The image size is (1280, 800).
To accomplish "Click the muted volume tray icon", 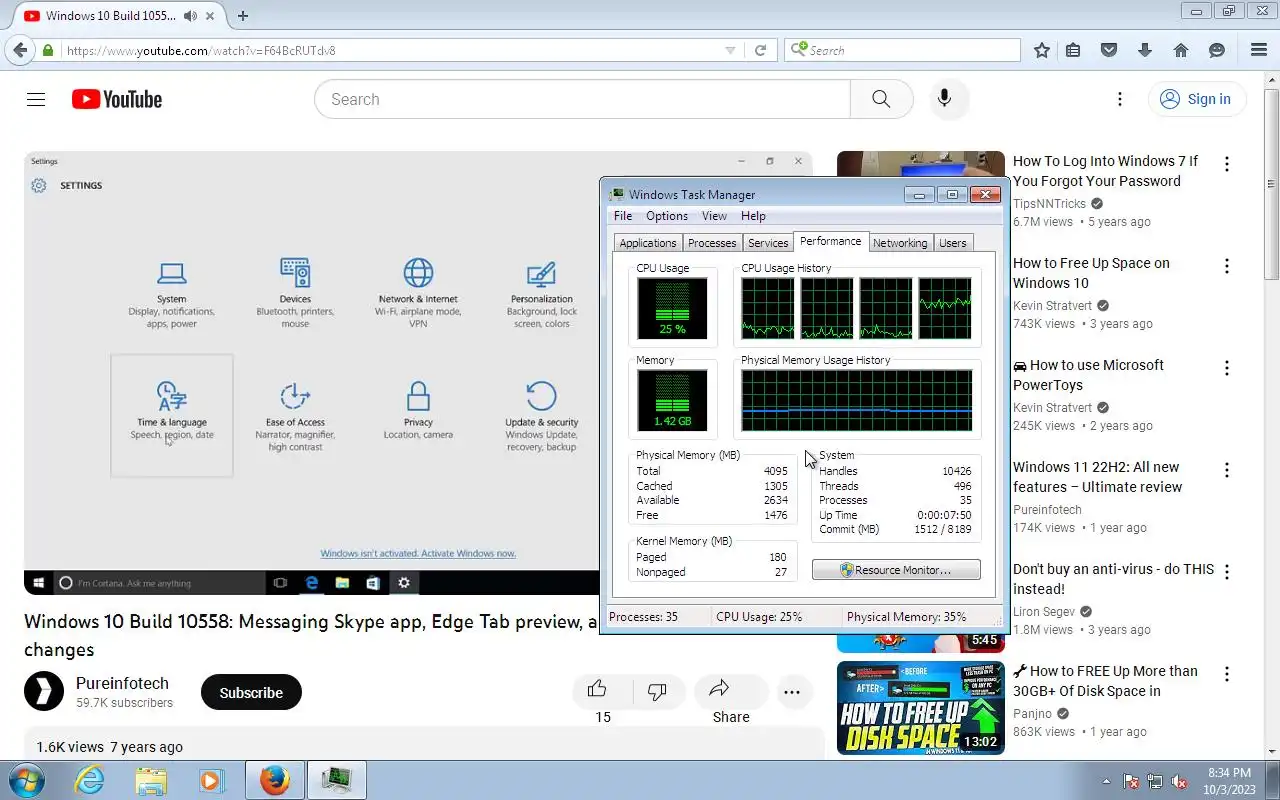I will (1180, 781).
